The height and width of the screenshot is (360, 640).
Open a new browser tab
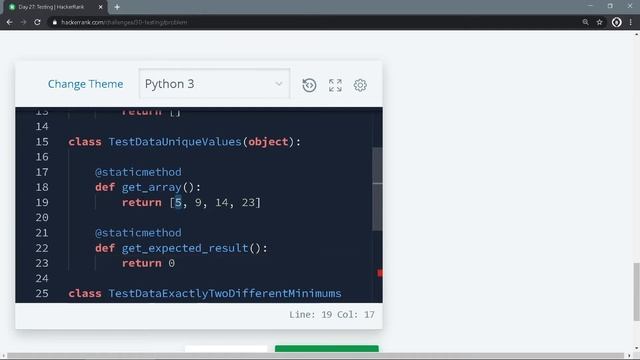point(117,7)
